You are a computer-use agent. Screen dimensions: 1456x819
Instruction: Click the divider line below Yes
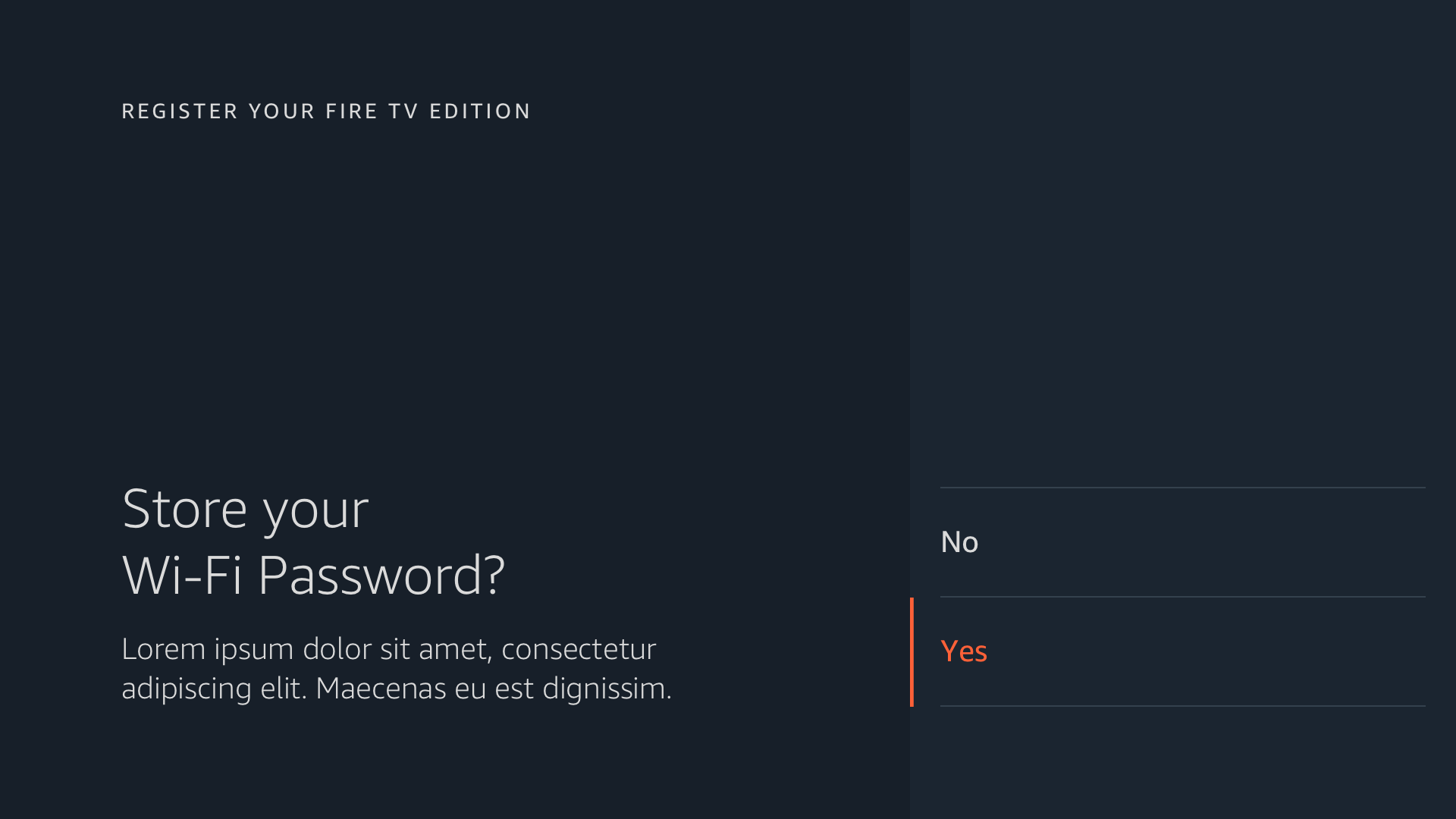click(1182, 706)
